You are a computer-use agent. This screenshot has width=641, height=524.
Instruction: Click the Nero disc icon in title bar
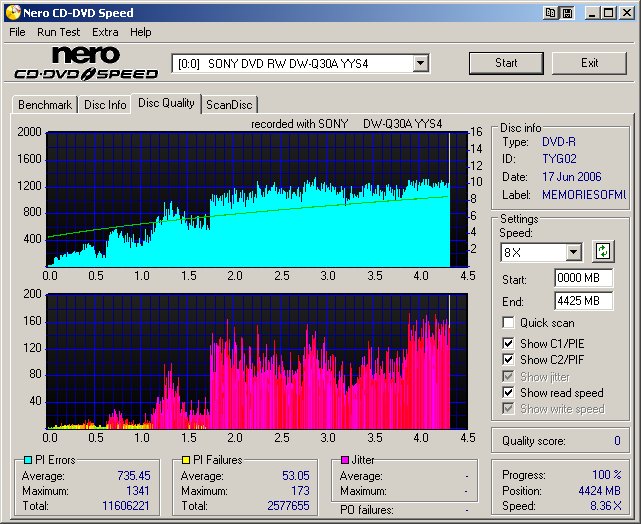pos(13,12)
